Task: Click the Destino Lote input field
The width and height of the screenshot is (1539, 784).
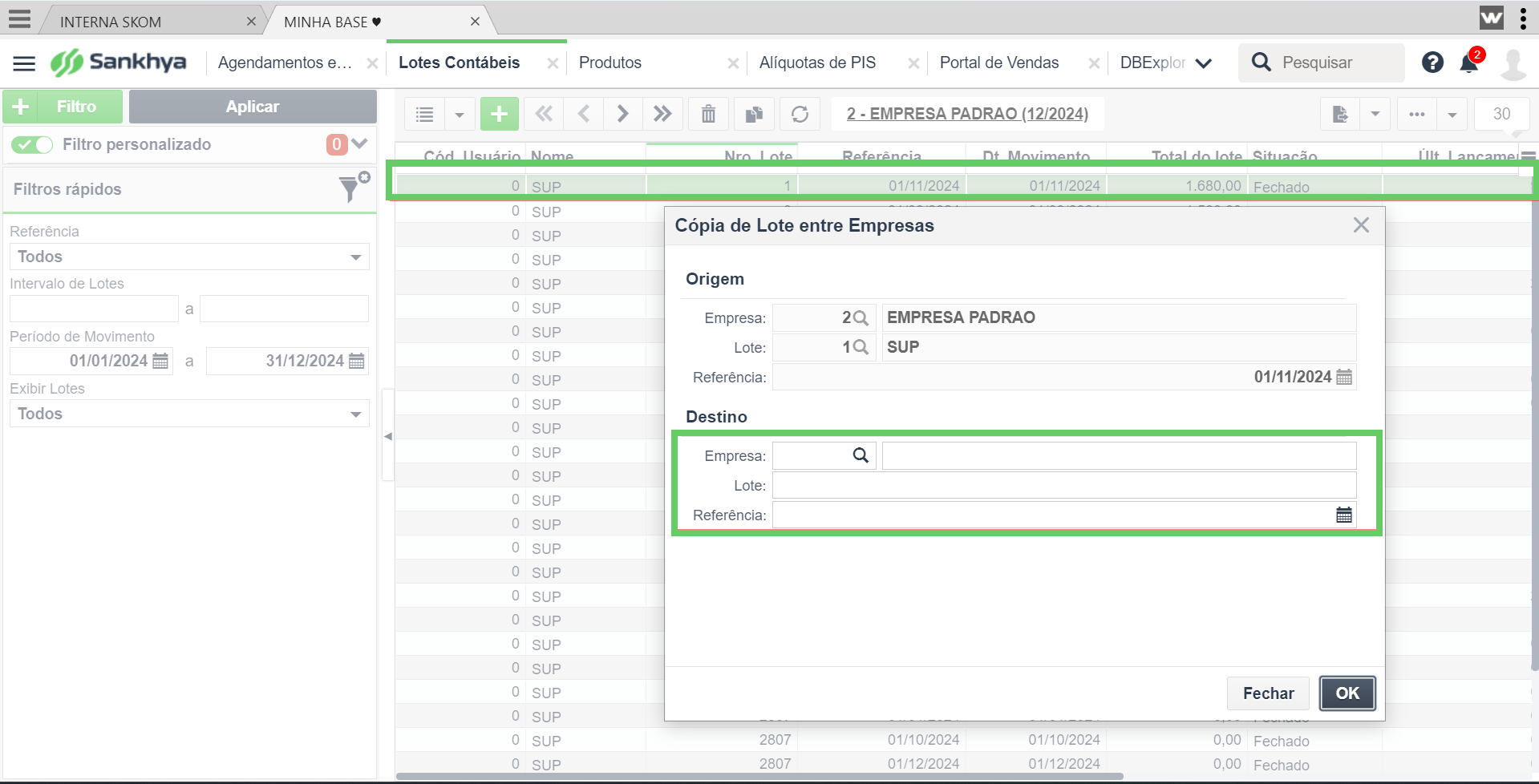Action: tap(1064, 485)
